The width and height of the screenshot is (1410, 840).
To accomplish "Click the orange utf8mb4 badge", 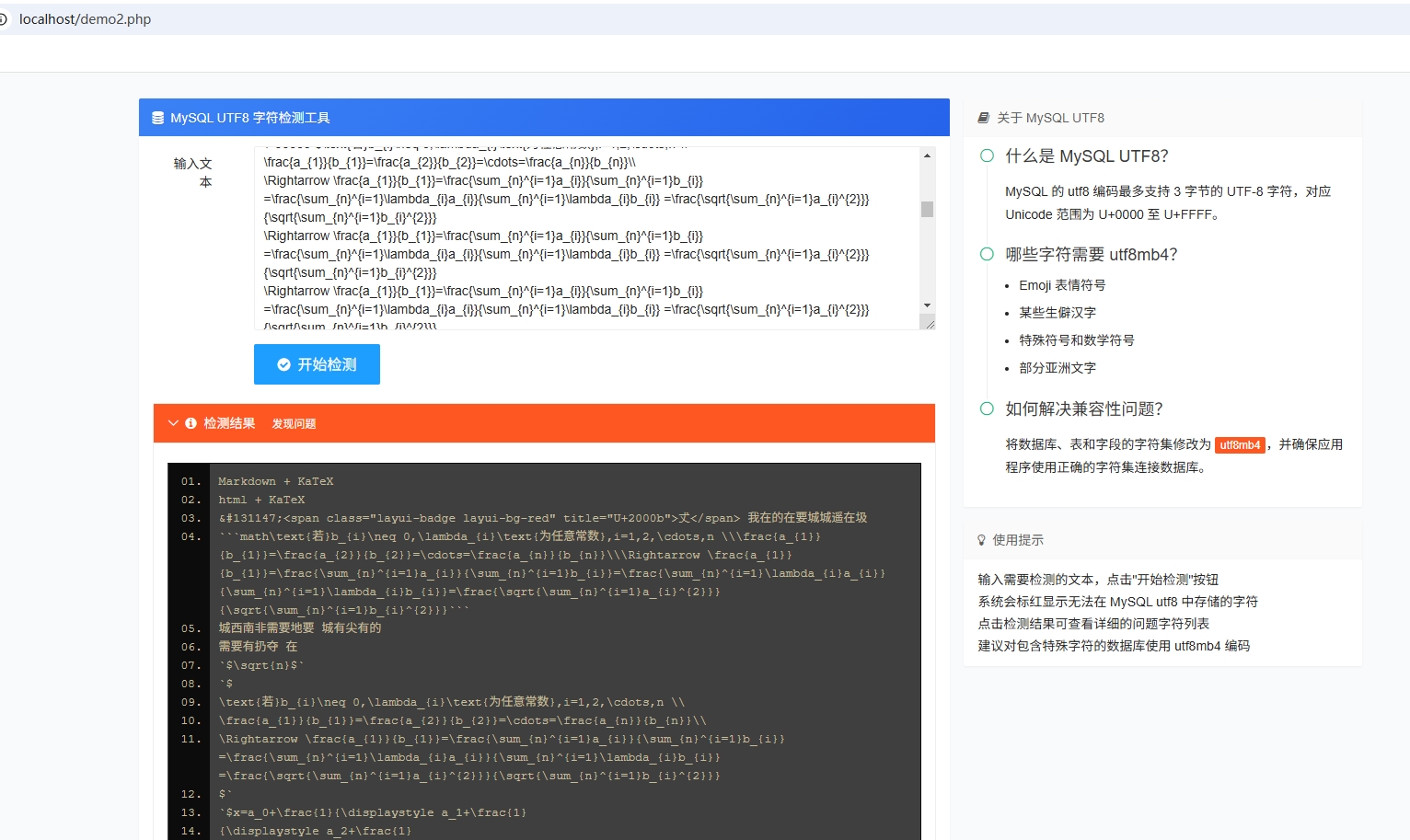I will [1240, 445].
